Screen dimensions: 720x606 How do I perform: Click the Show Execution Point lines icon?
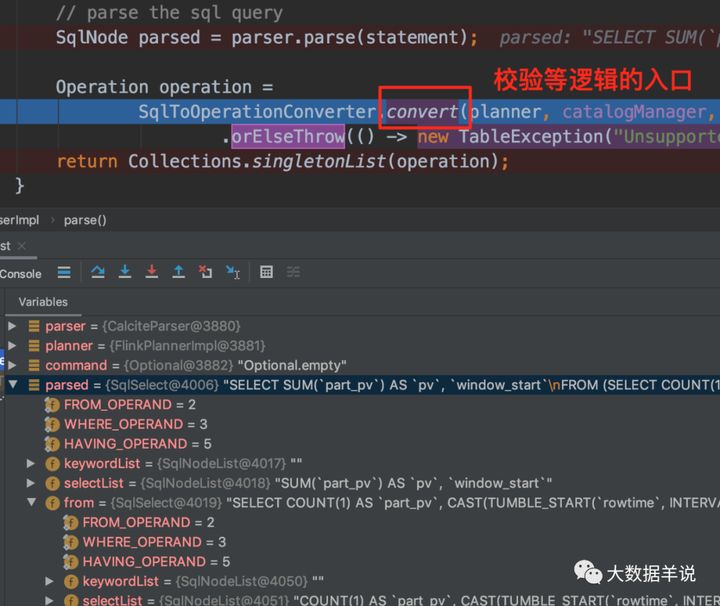(x=64, y=272)
